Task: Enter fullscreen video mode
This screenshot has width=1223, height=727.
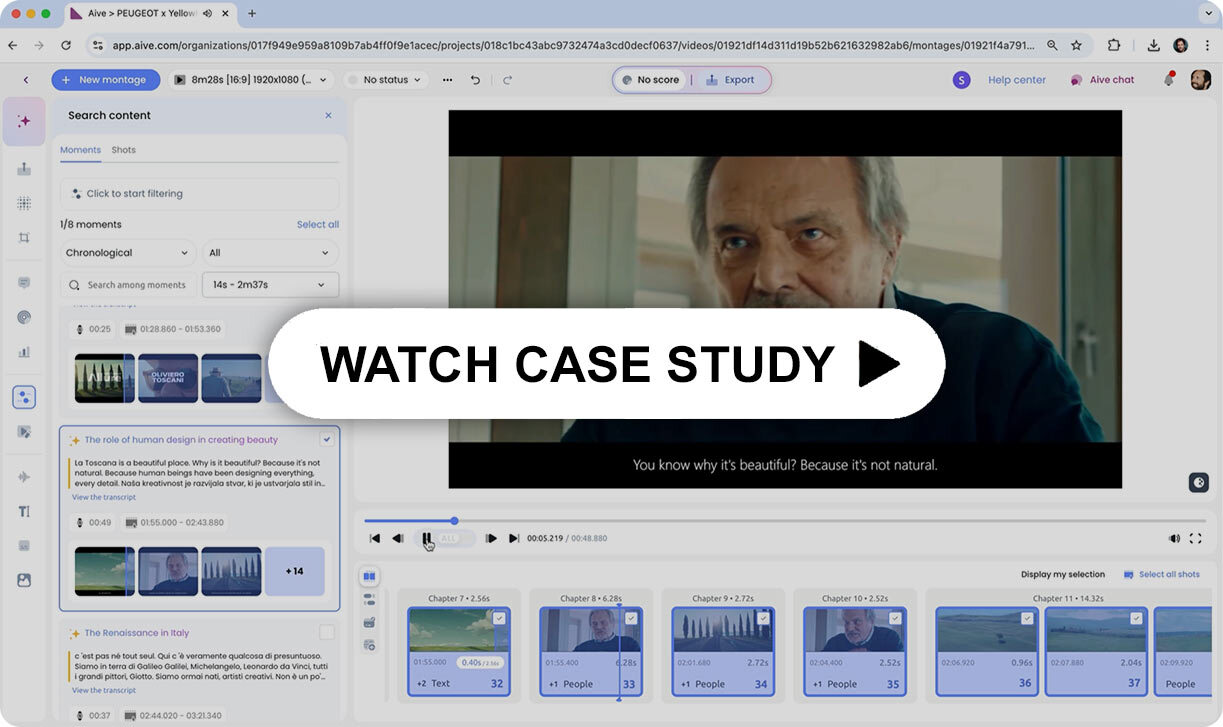Action: 1196,538
